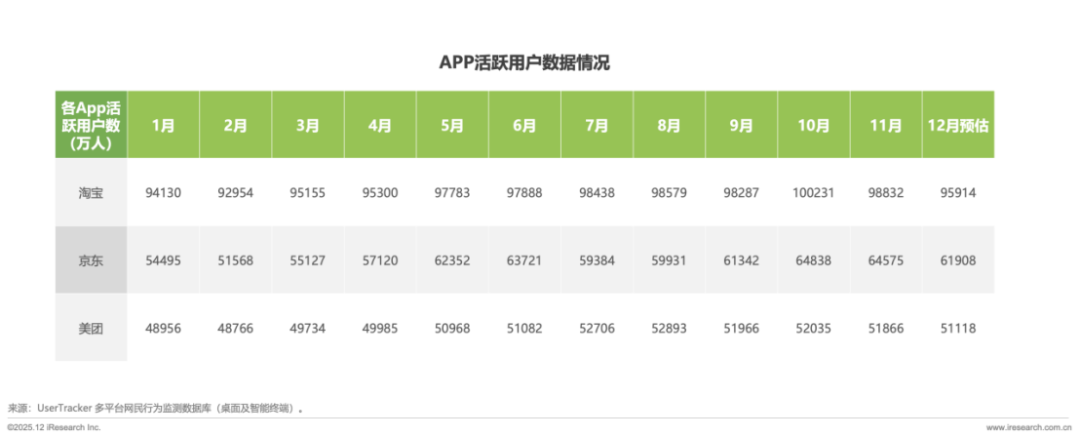1080x437 pixels.
Task: Click the 淘宝 value 94130
Action: tap(163, 193)
